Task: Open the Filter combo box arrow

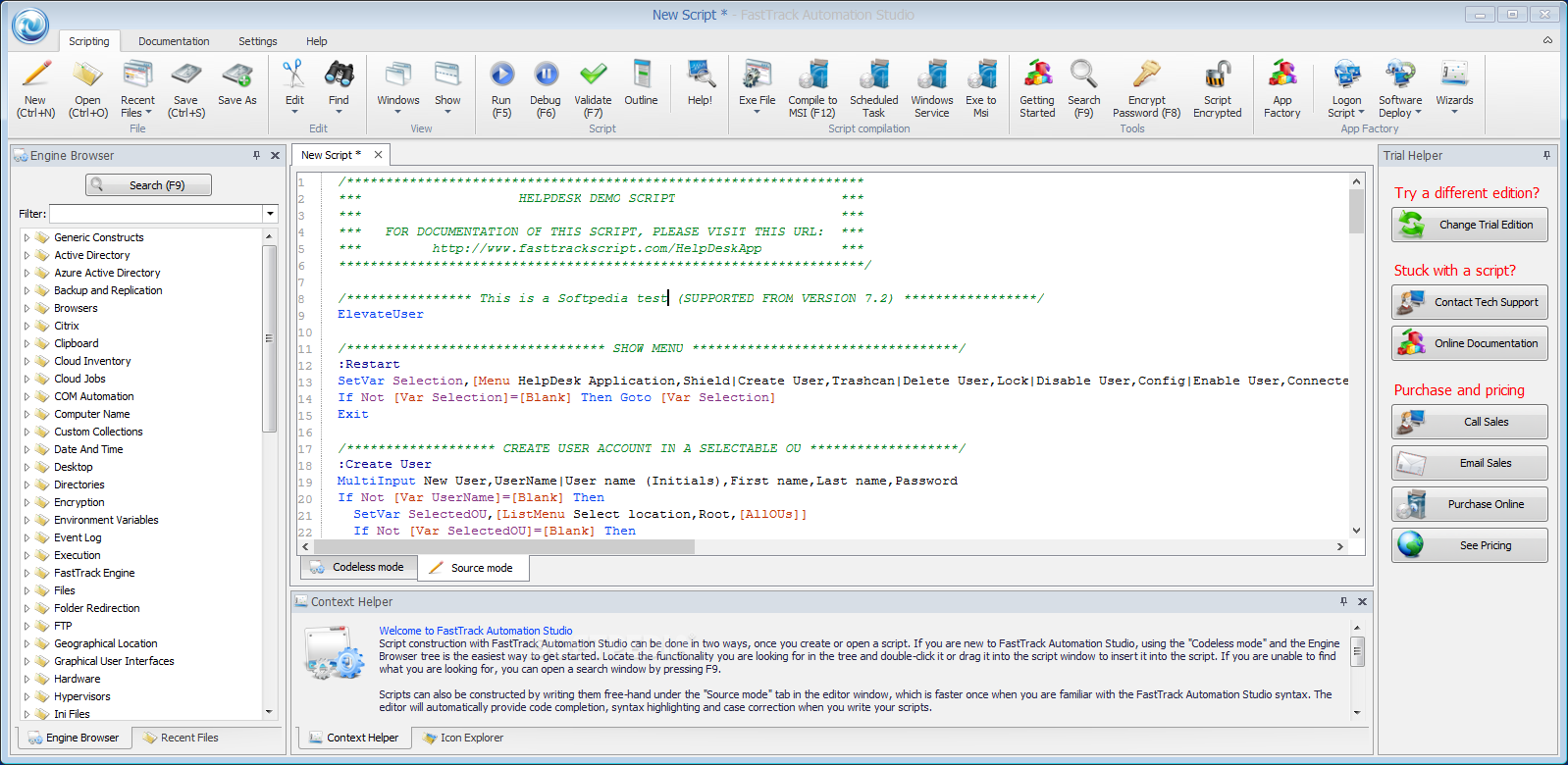Action: (270, 214)
